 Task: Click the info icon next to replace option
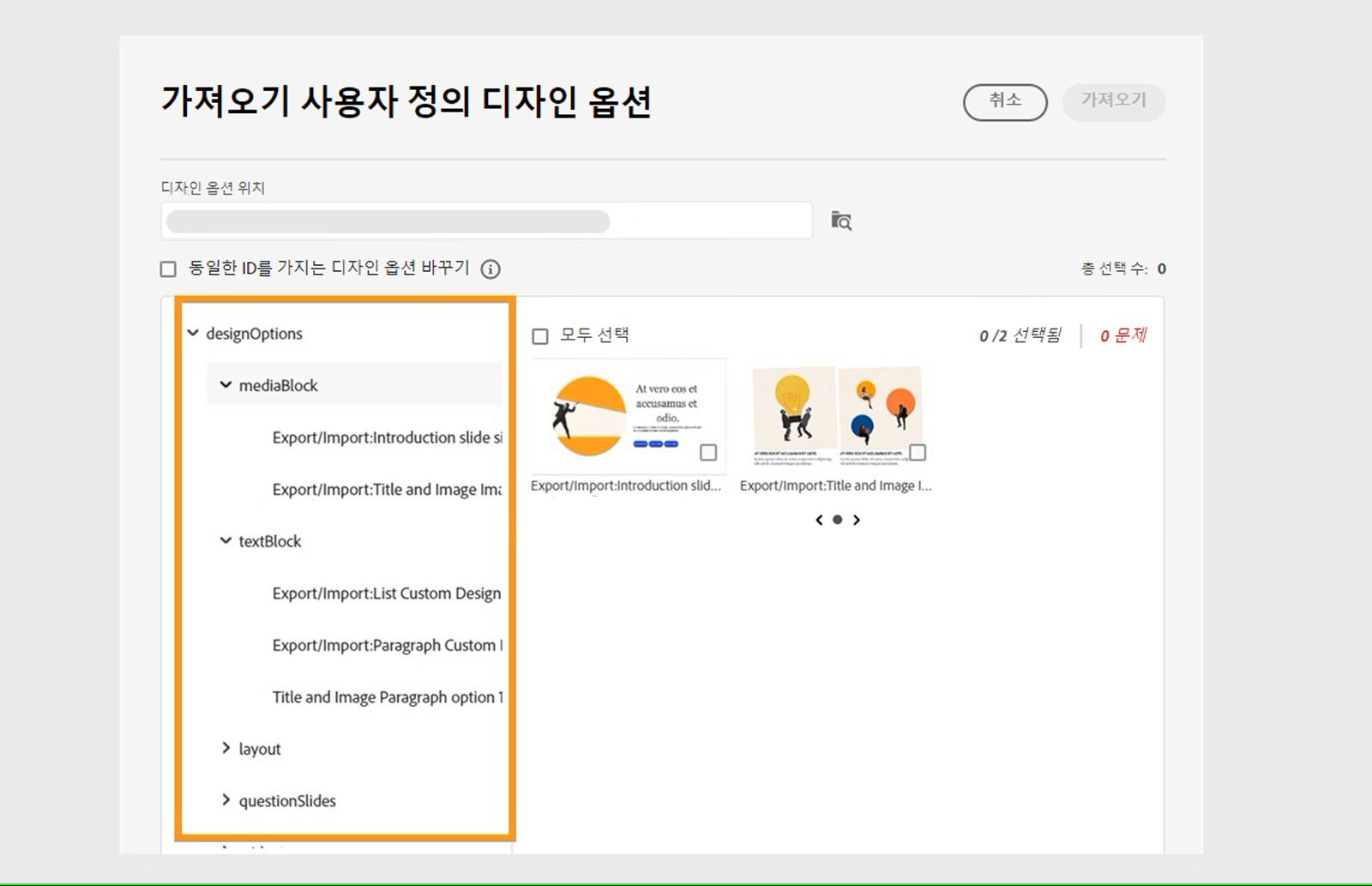click(x=490, y=268)
